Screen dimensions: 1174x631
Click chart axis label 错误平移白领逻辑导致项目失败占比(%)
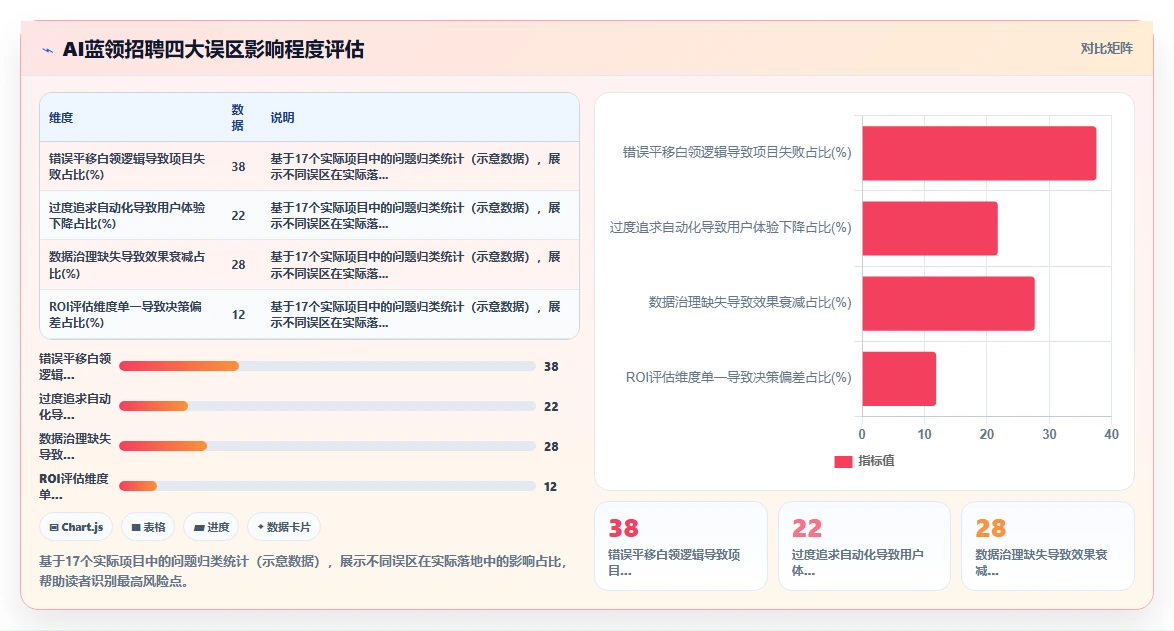737,153
